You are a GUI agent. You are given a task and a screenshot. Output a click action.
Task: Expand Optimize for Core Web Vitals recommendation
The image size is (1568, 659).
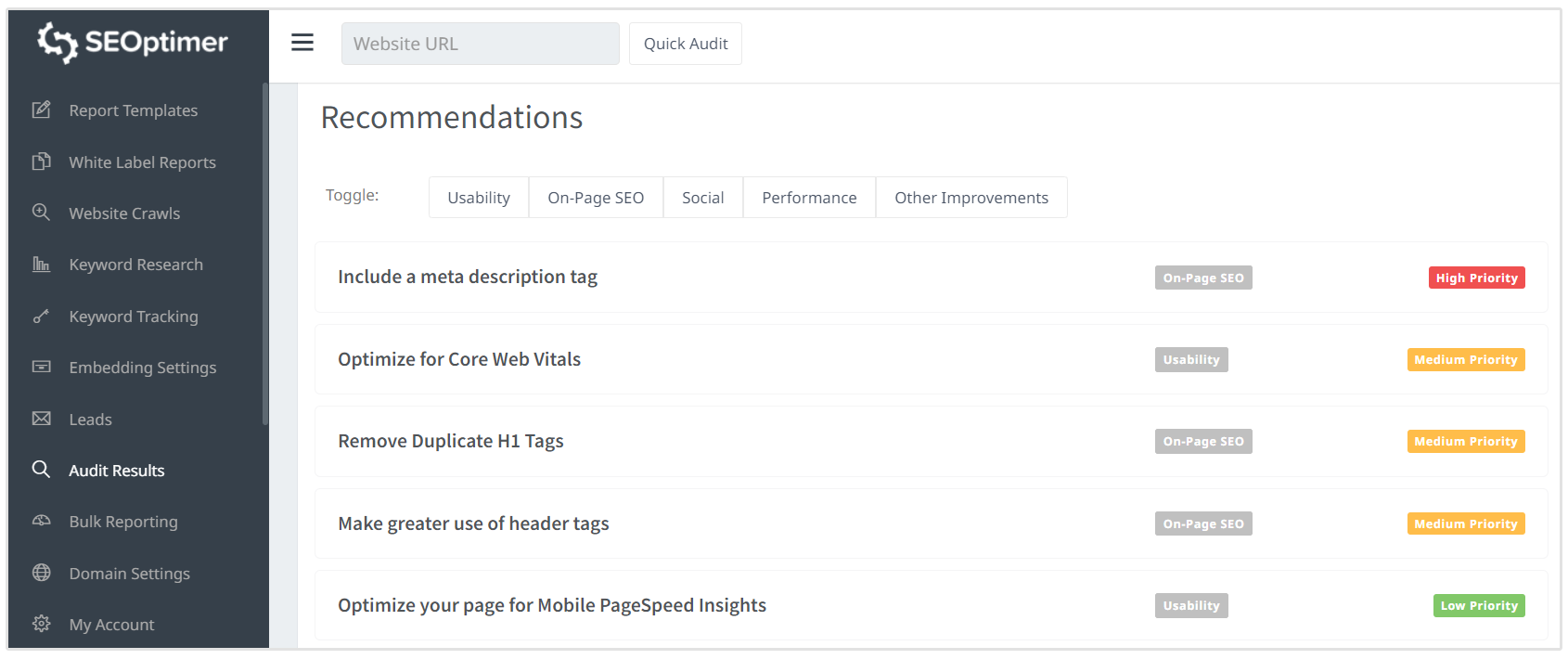(x=459, y=359)
